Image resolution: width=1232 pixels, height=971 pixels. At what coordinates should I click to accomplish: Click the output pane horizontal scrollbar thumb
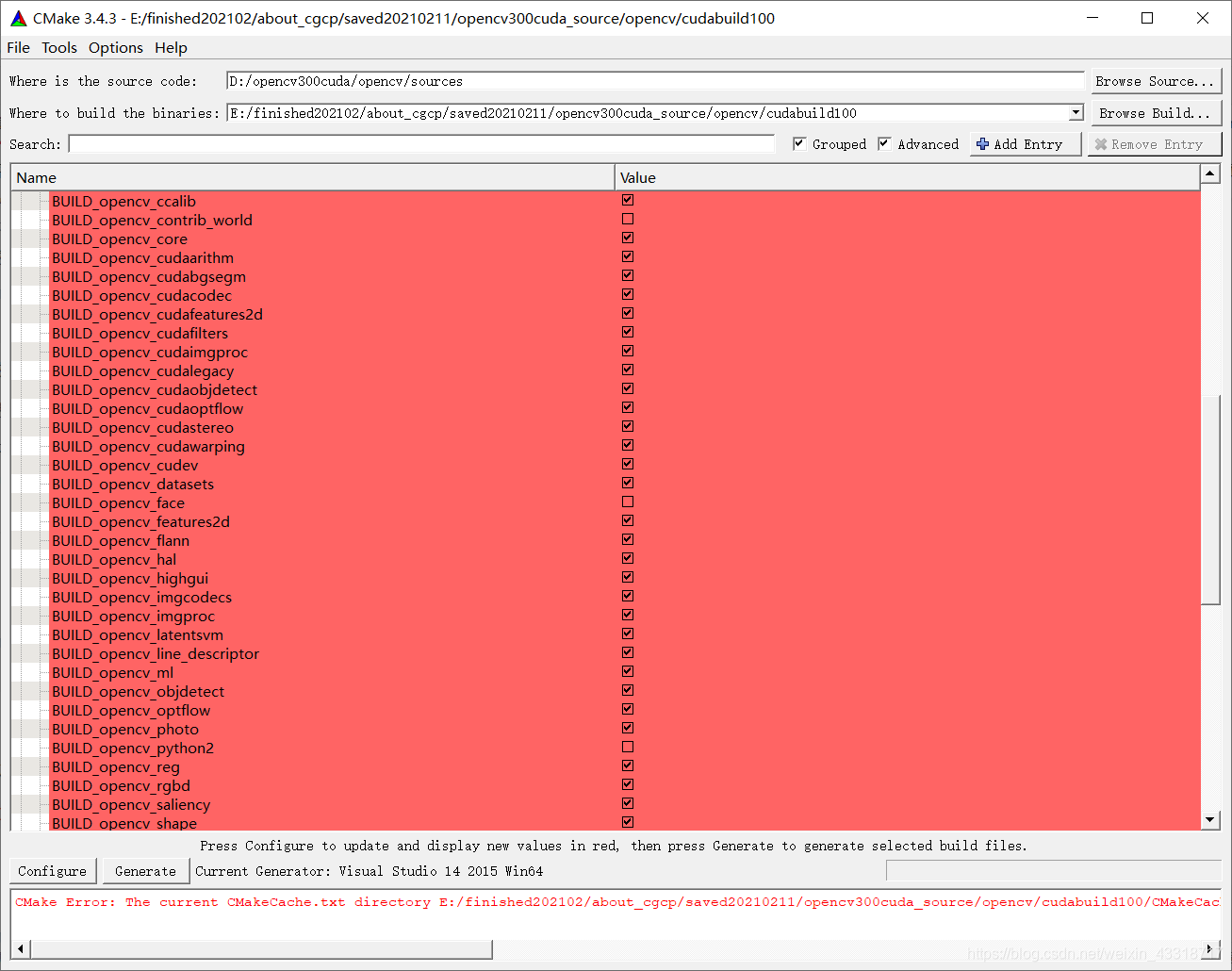[261, 948]
